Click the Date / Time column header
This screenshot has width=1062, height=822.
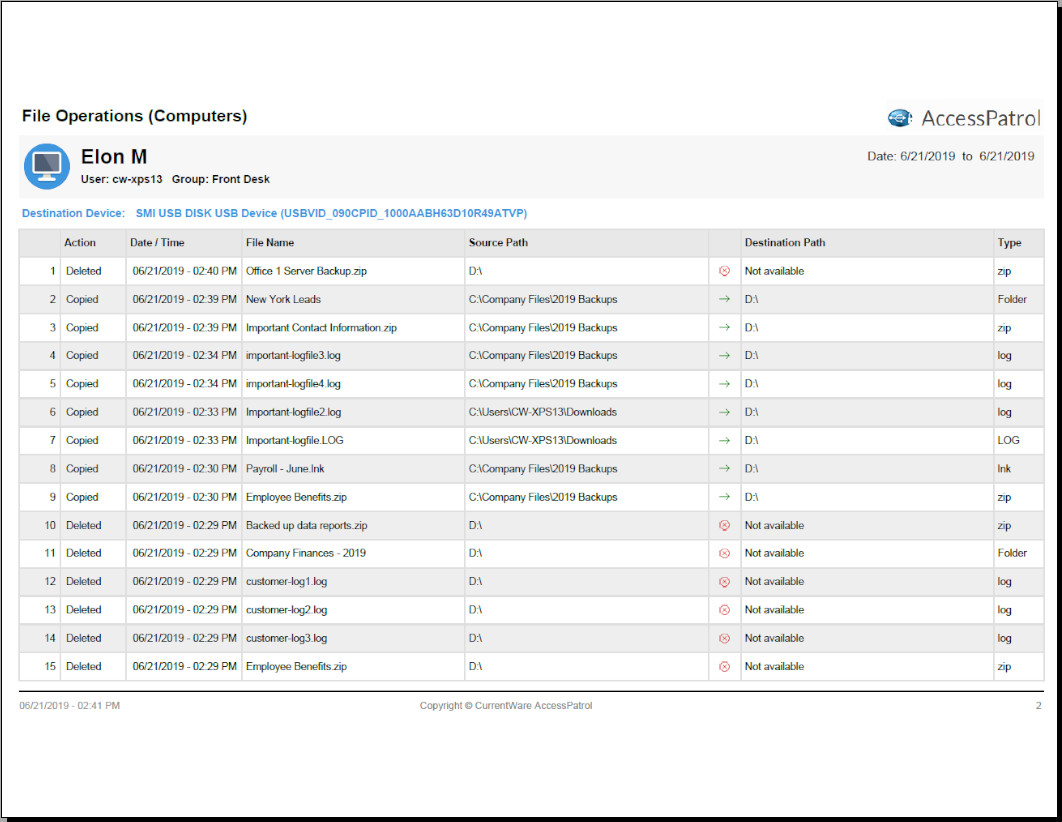[157, 243]
